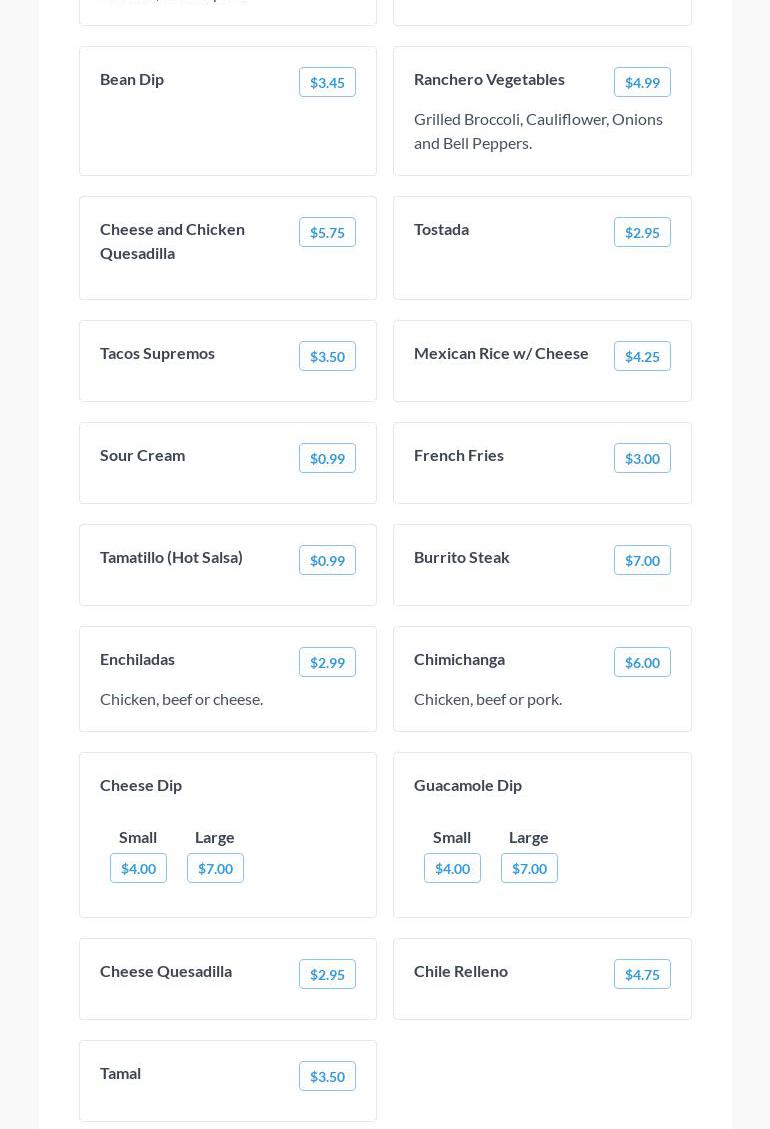
Task: Select the Chile Relleno $4.75 price
Action: click(642, 974)
